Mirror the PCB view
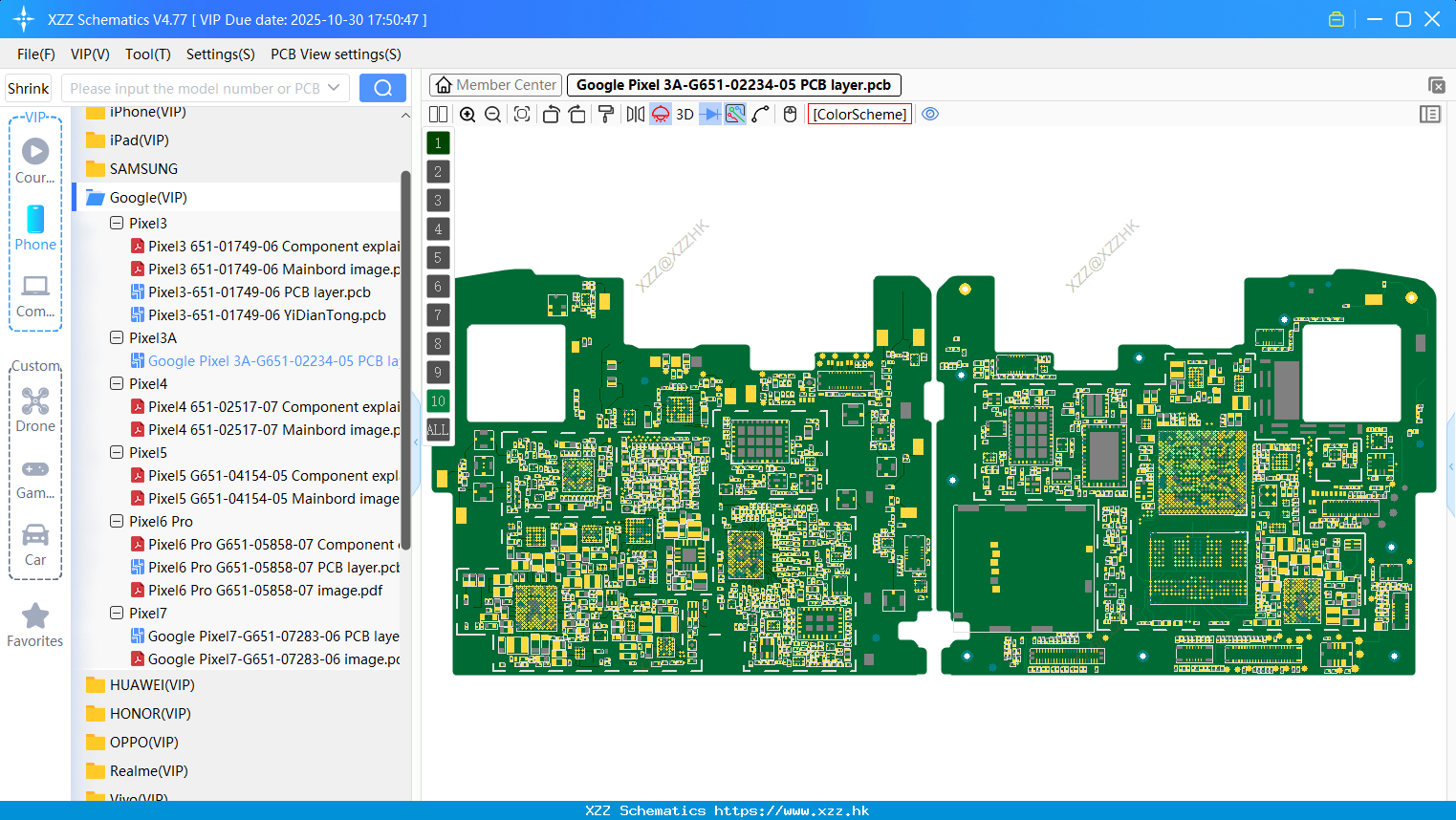 click(636, 115)
